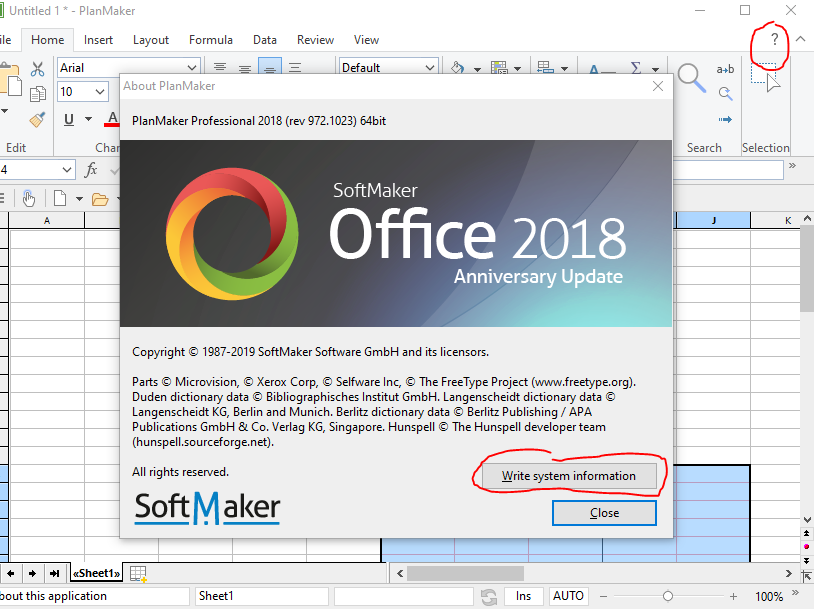Click the fx function icon

[91, 170]
